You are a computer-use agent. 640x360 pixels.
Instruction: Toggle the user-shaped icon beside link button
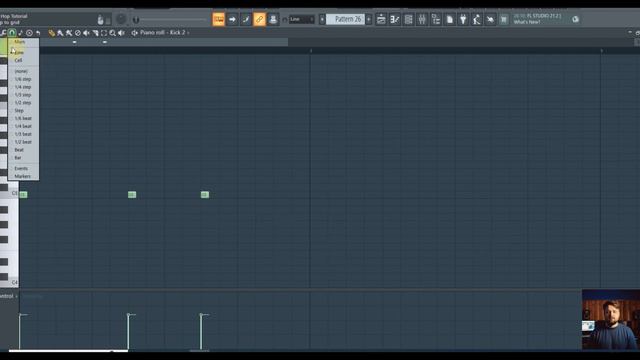(x=273, y=19)
